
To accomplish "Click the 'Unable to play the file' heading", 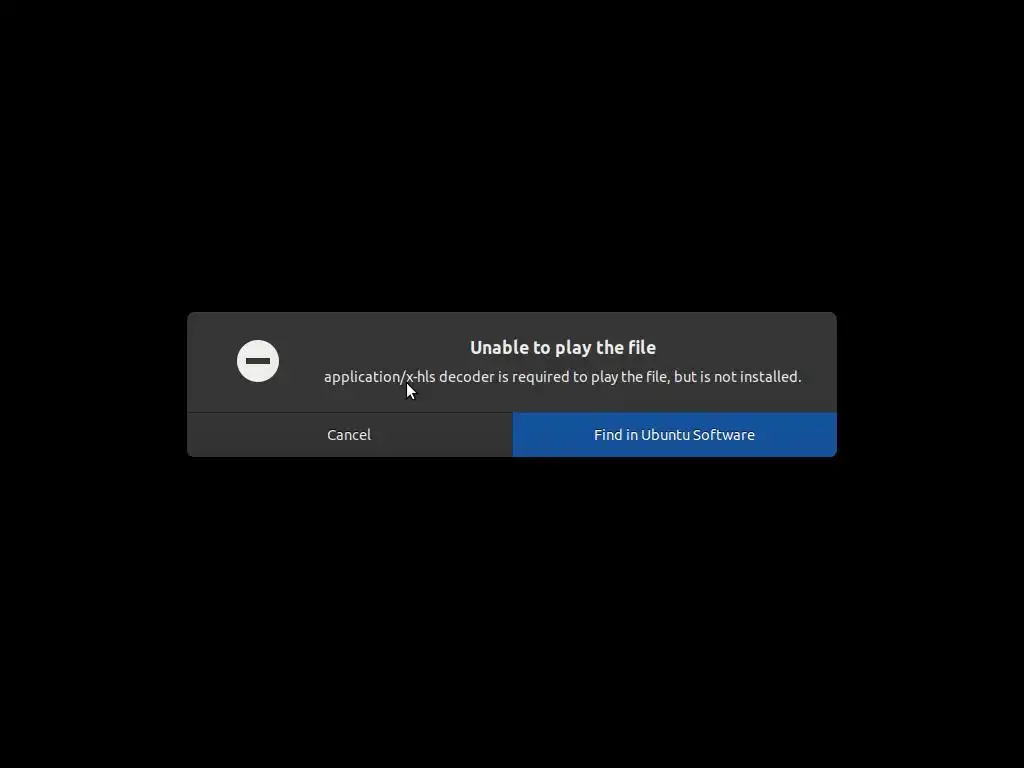I will (563, 347).
